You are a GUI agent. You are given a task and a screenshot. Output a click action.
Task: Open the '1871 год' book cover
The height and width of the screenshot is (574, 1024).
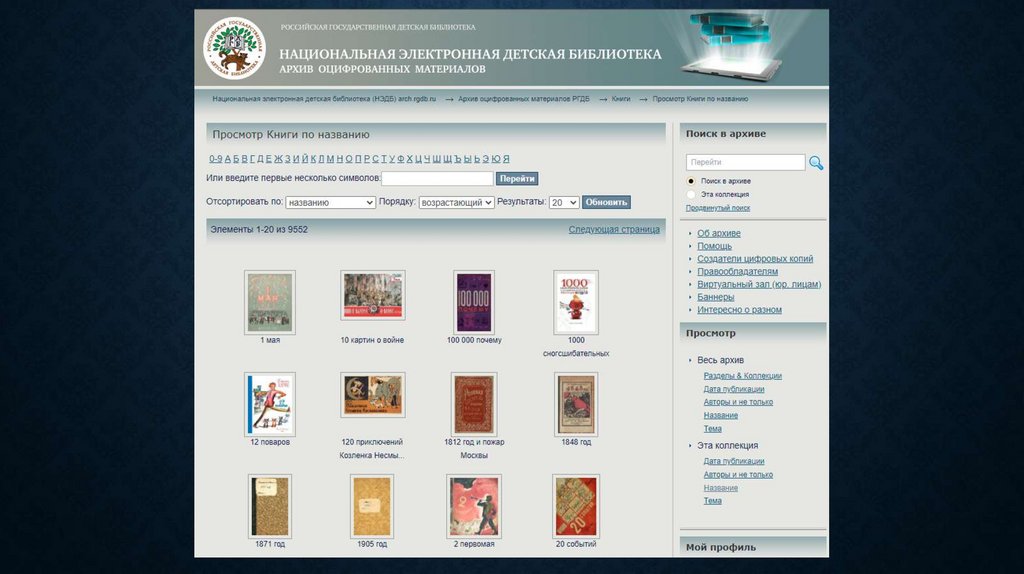click(x=270, y=506)
